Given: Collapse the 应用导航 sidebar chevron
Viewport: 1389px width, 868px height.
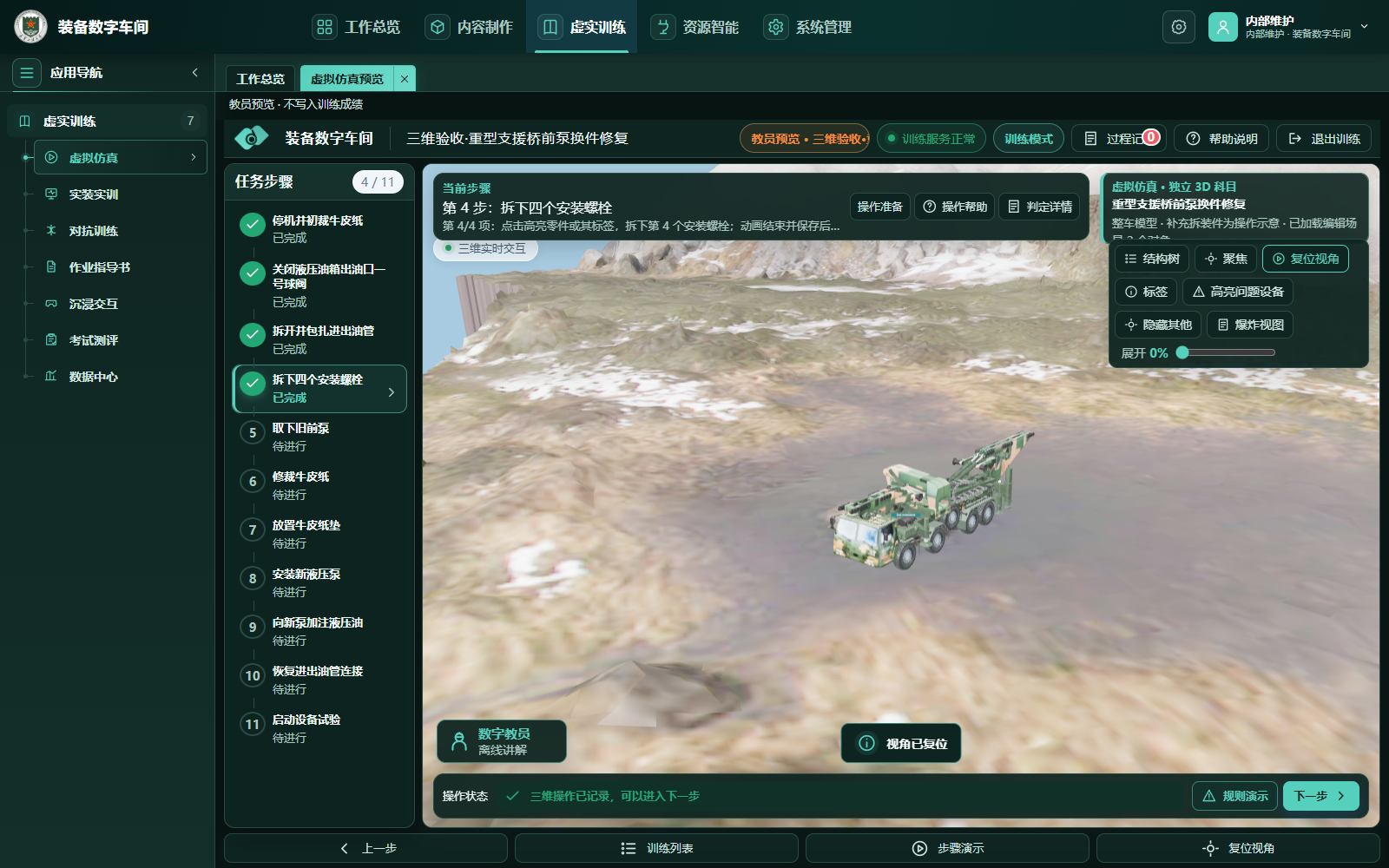Looking at the screenshot, I should click(x=194, y=73).
